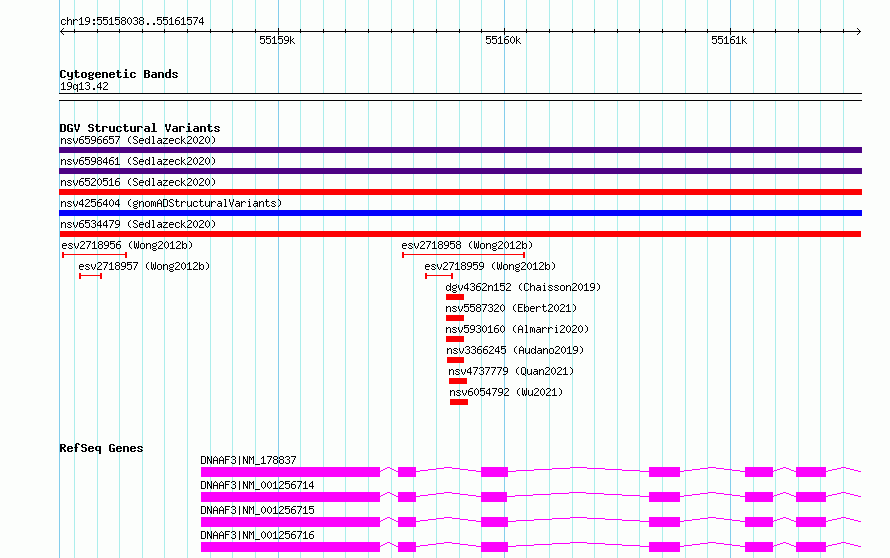
Task: Open nsv6054792 (Wu2021) variant label
Action: [506, 392]
